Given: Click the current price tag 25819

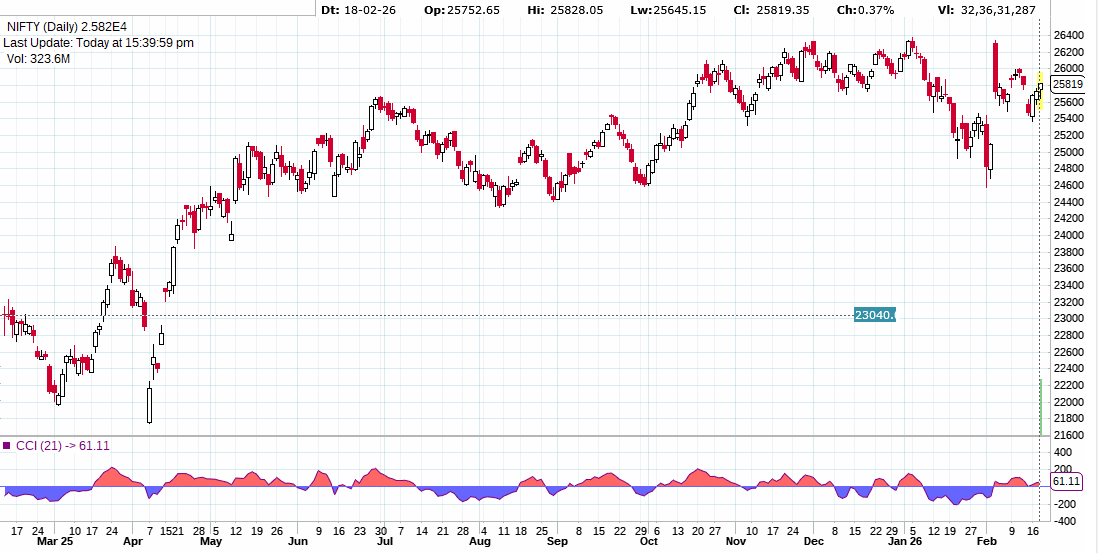Looking at the screenshot, I should pos(1068,85).
